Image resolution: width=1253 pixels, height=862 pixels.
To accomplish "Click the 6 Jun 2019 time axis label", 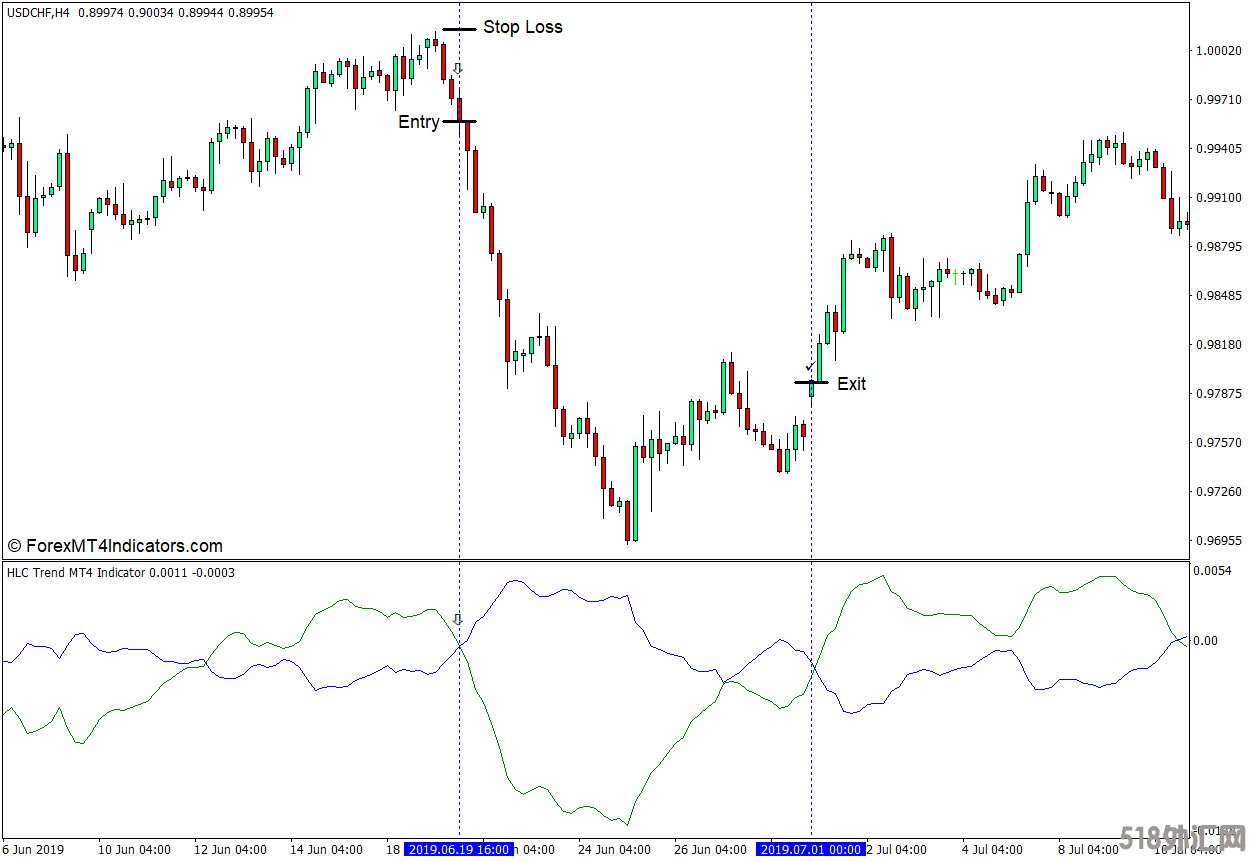I will coord(33,849).
